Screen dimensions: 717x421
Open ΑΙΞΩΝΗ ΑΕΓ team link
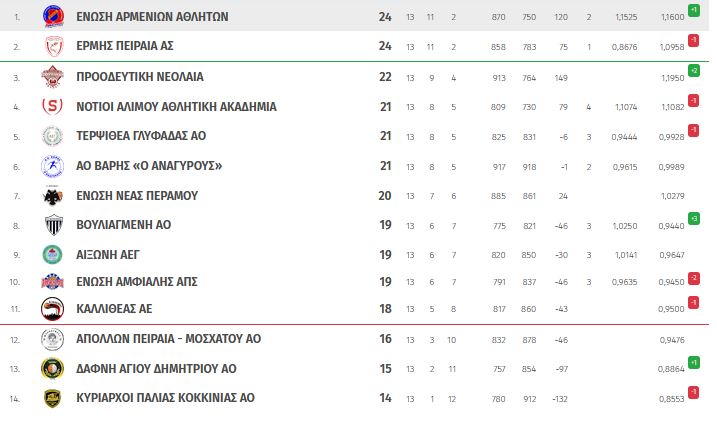107,255
